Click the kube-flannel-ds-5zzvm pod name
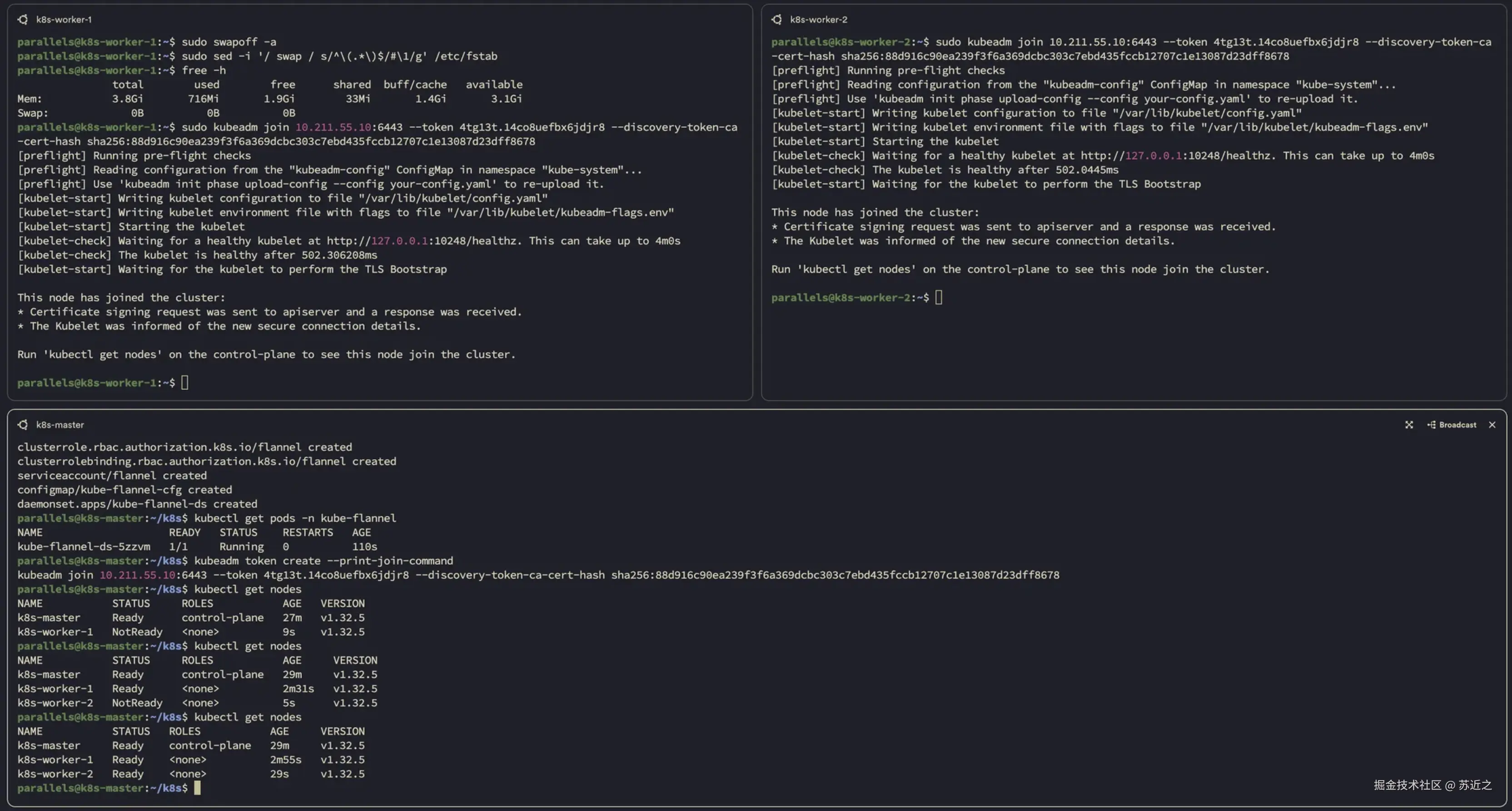Screen dimensions: 1512x811 [x=83, y=546]
